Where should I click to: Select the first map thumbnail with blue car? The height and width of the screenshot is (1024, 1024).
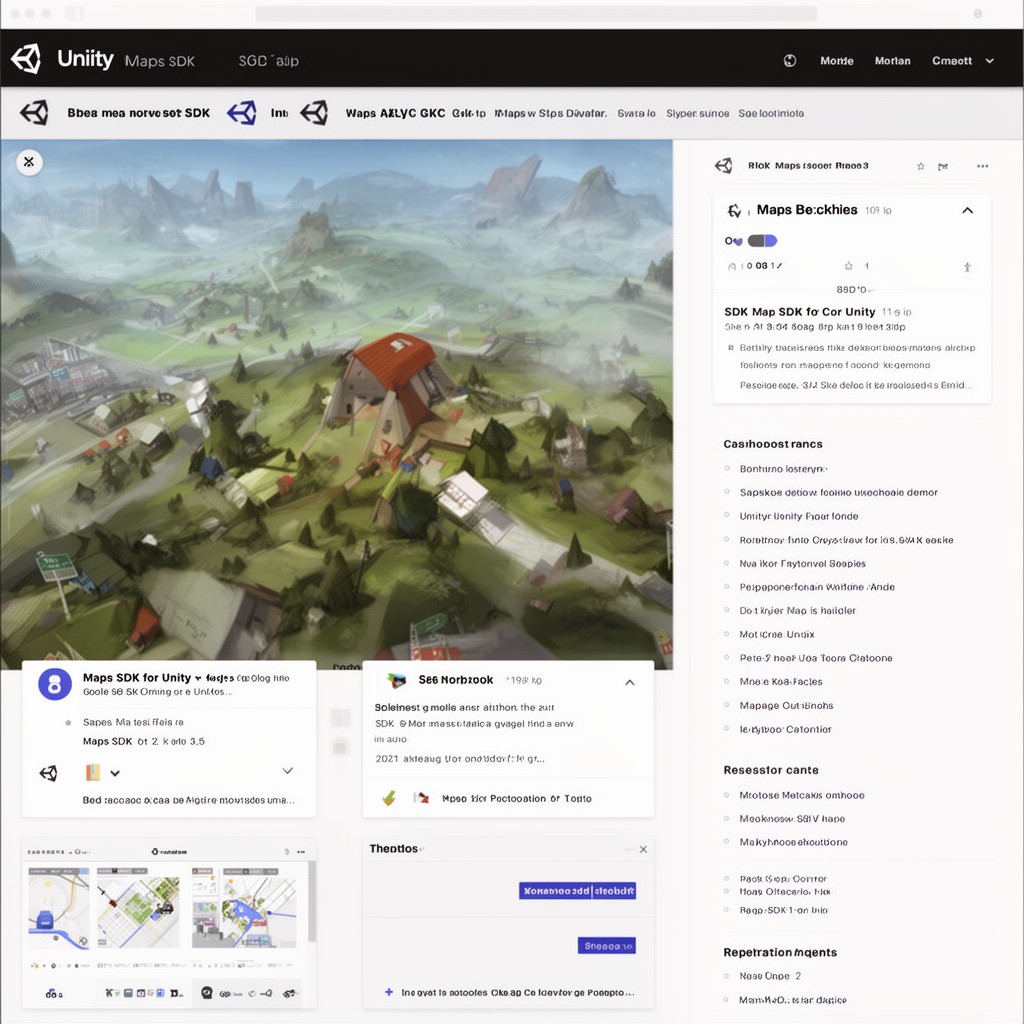coord(59,908)
